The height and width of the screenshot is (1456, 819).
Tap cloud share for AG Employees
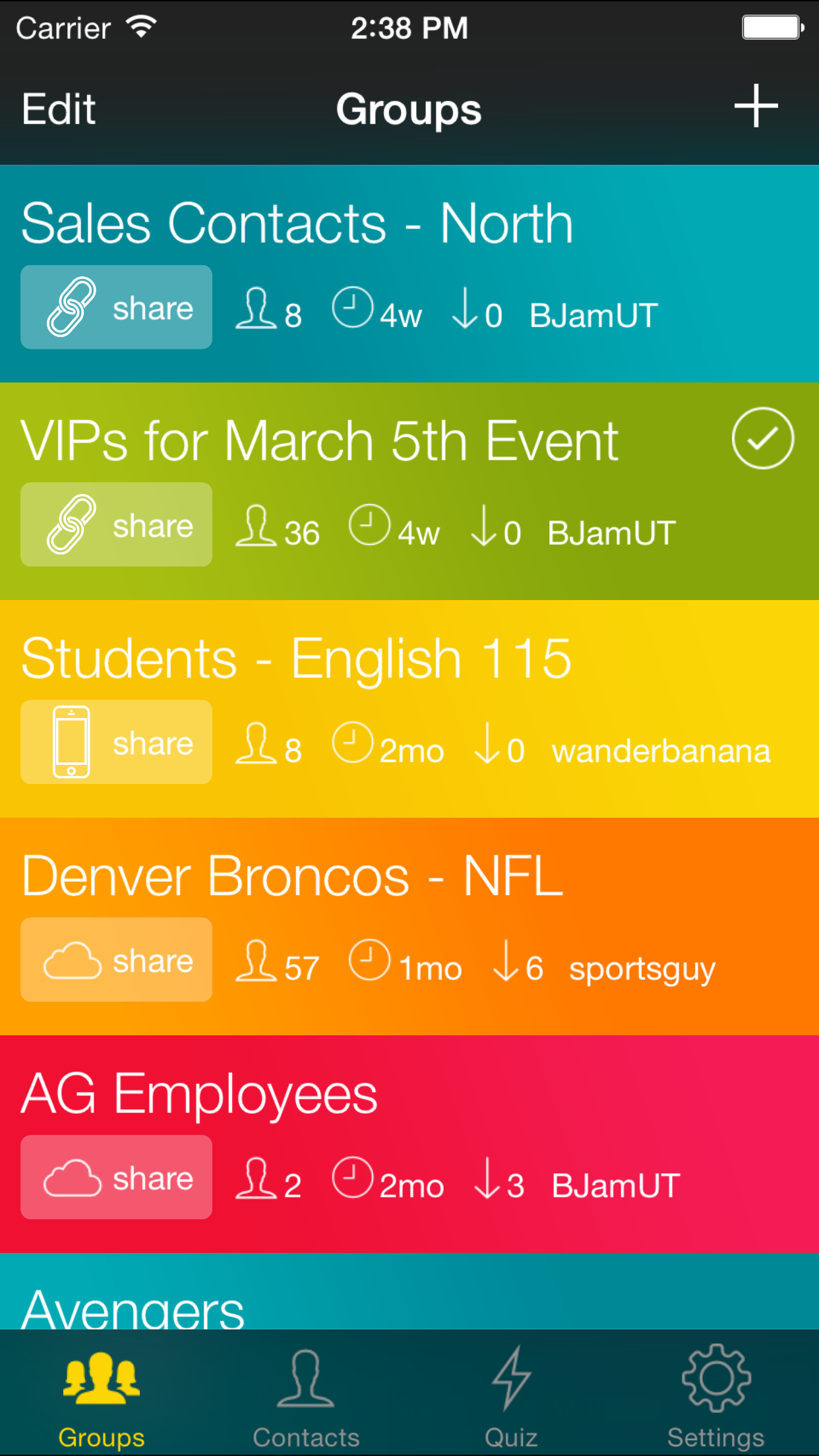tap(117, 1178)
